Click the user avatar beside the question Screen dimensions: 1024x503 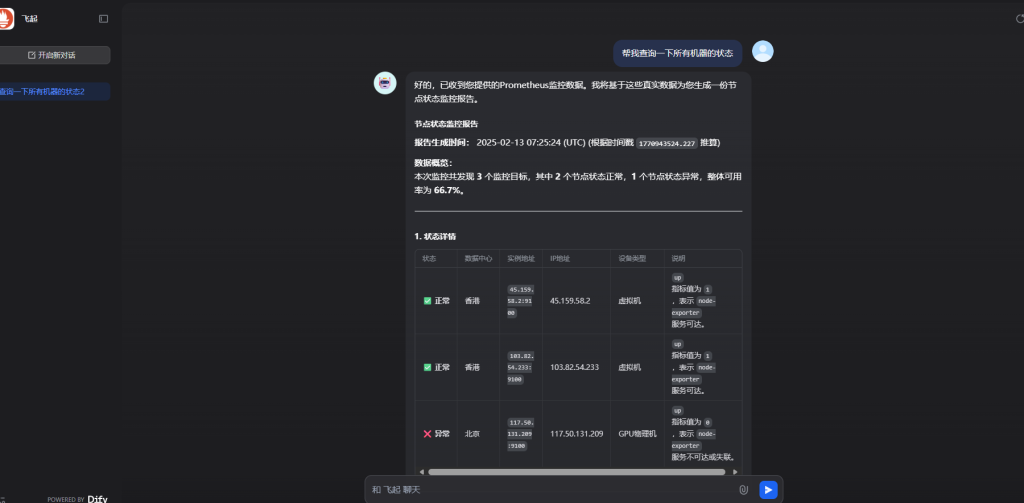[x=762, y=52]
